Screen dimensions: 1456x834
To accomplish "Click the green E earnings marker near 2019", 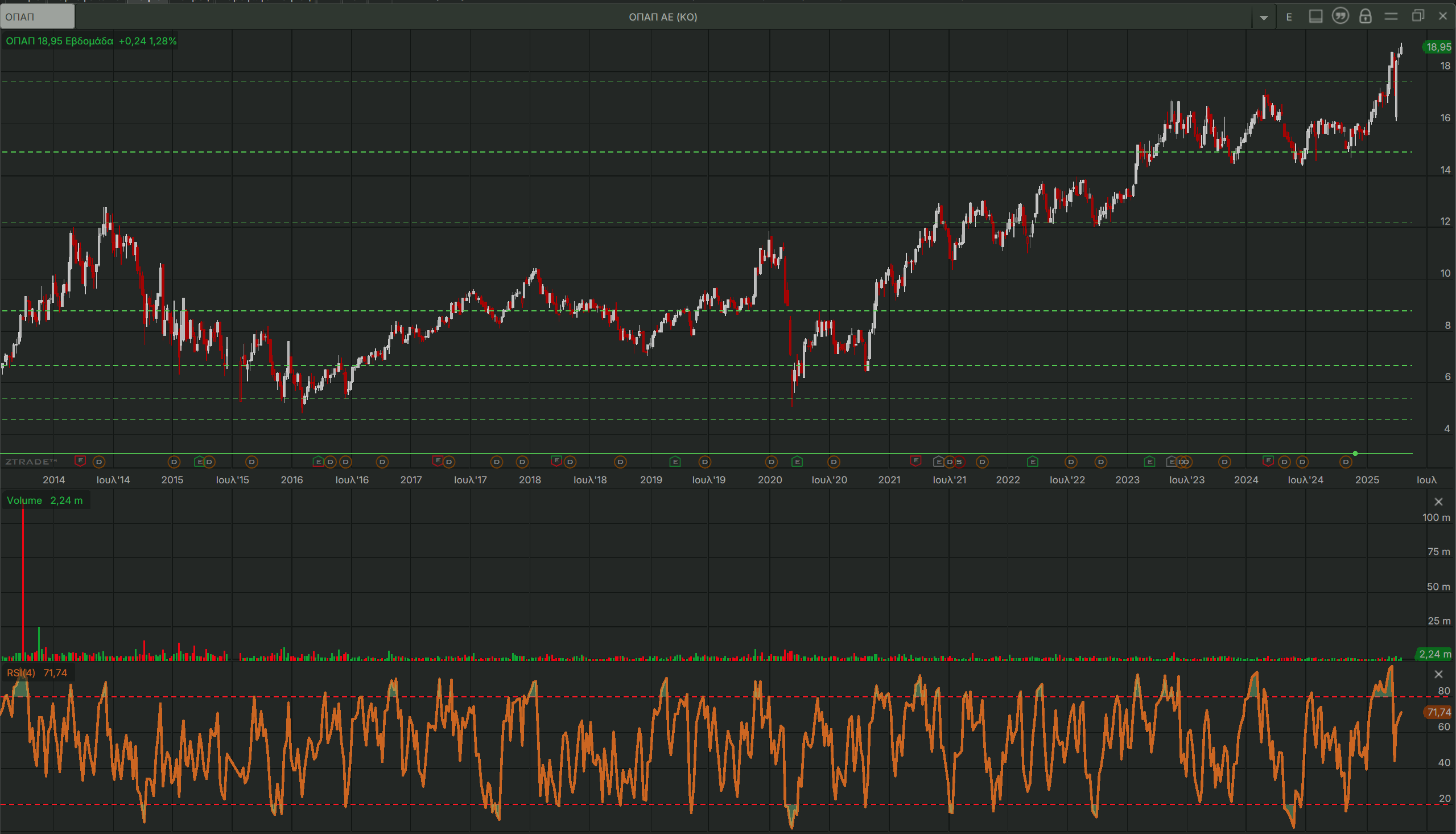I will pyautogui.click(x=675, y=462).
